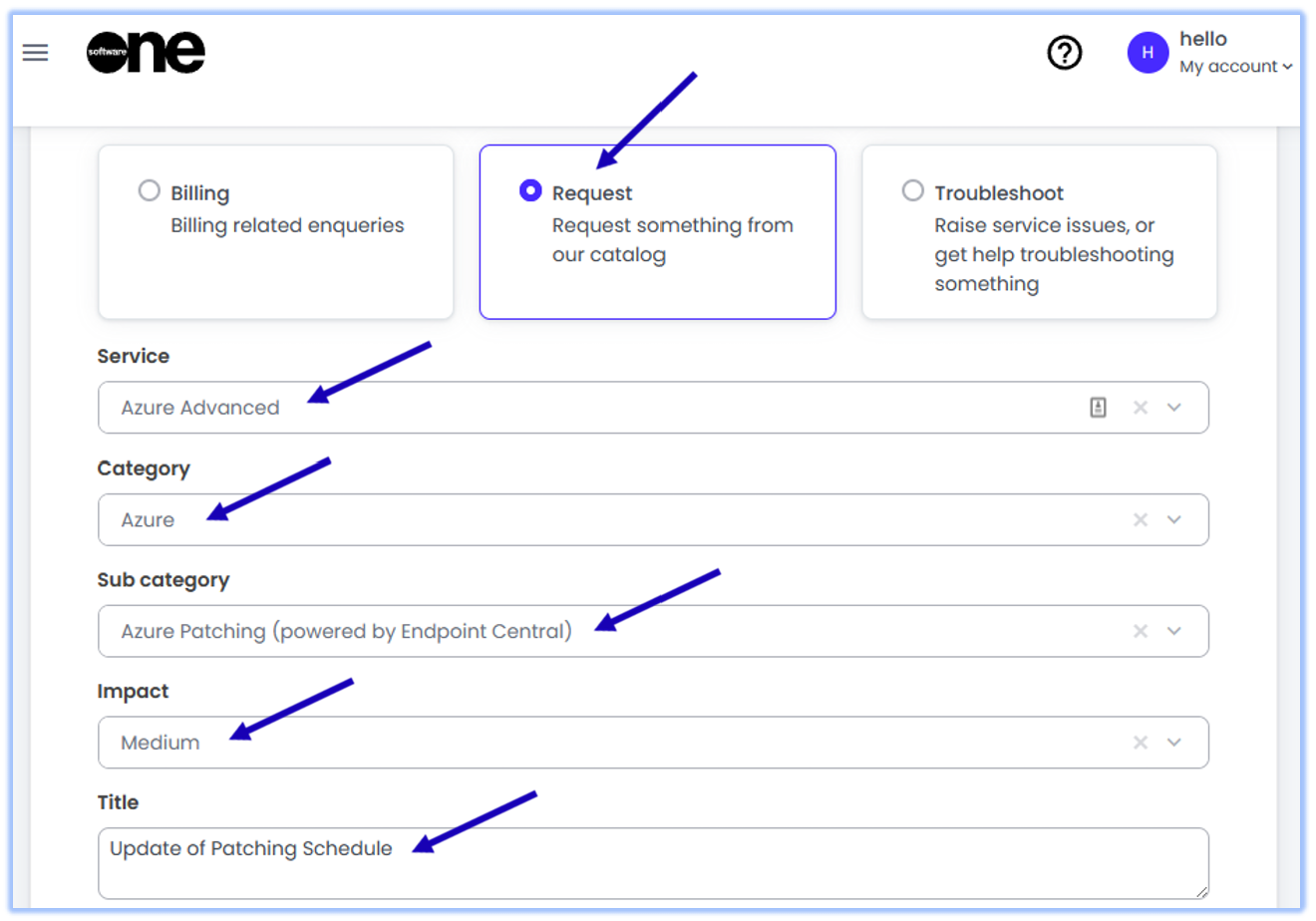Viewport: 1316px width, 921px height.
Task: Expand the Impact dropdown chevron
Action: click(x=1174, y=744)
